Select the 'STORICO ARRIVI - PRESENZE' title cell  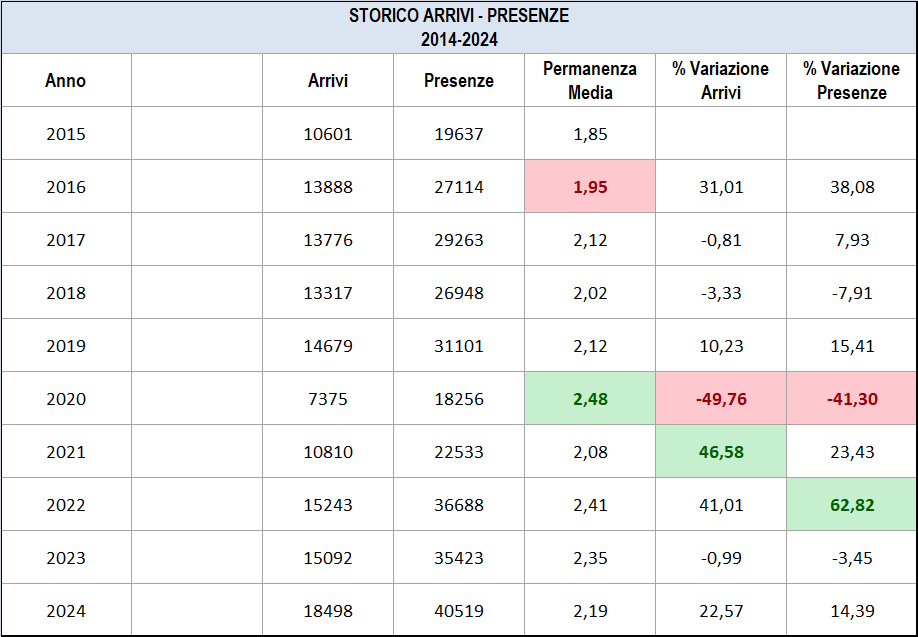[459, 28]
